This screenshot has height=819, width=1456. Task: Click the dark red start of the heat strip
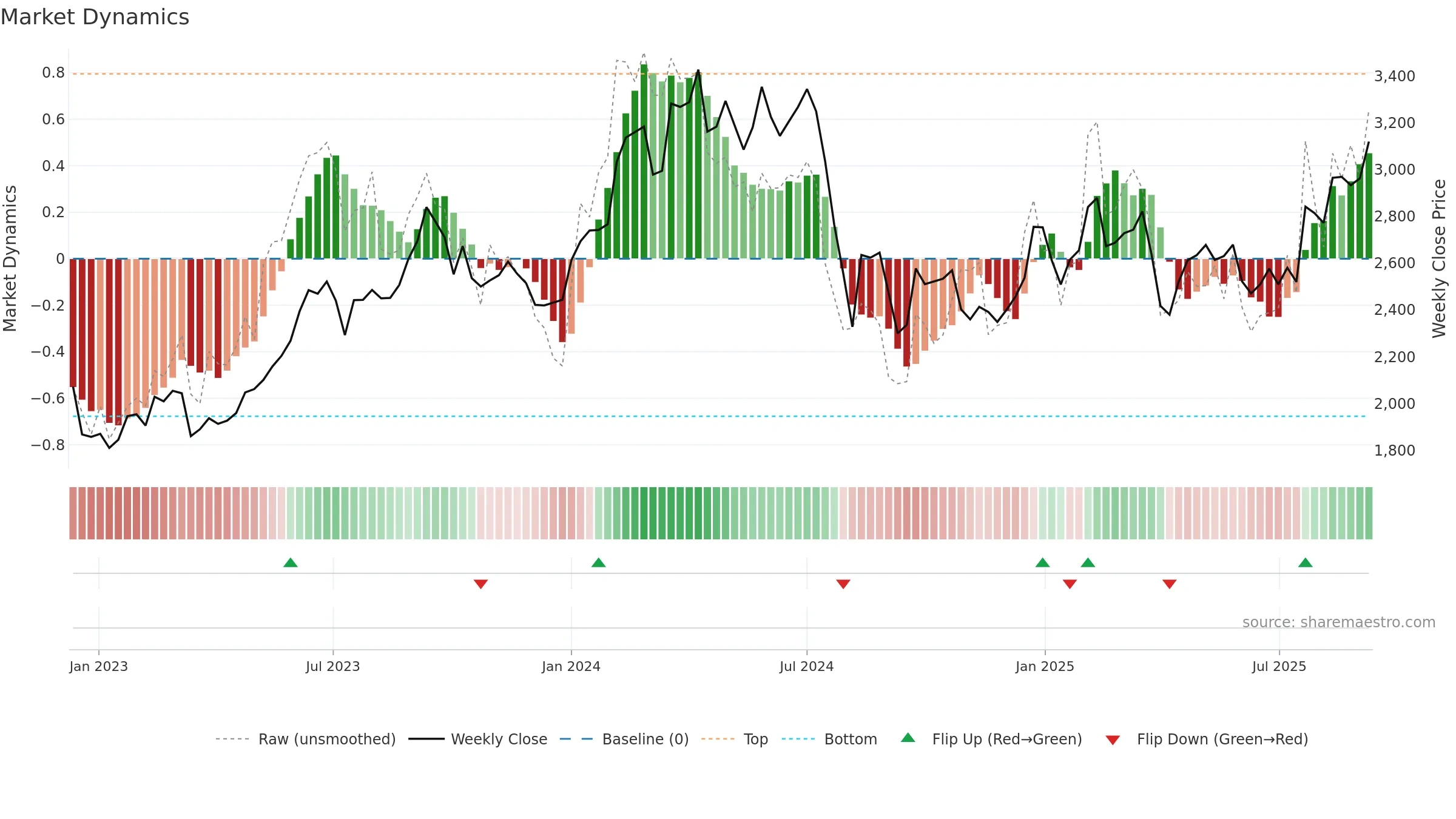coord(73,513)
